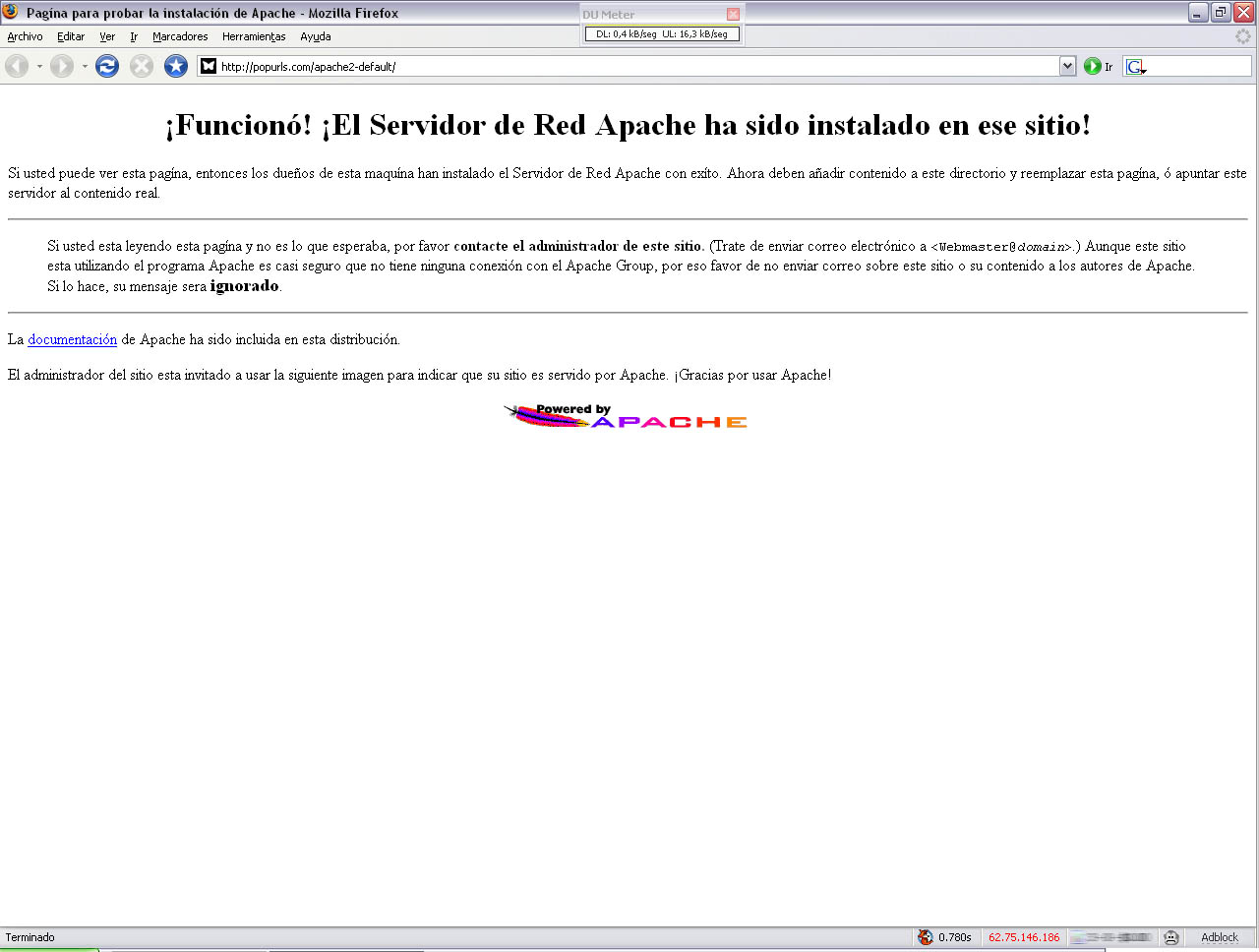This screenshot has width=1259, height=952.
Task: Click the red IP address 62.75.146.186
Action: click(1024, 937)
